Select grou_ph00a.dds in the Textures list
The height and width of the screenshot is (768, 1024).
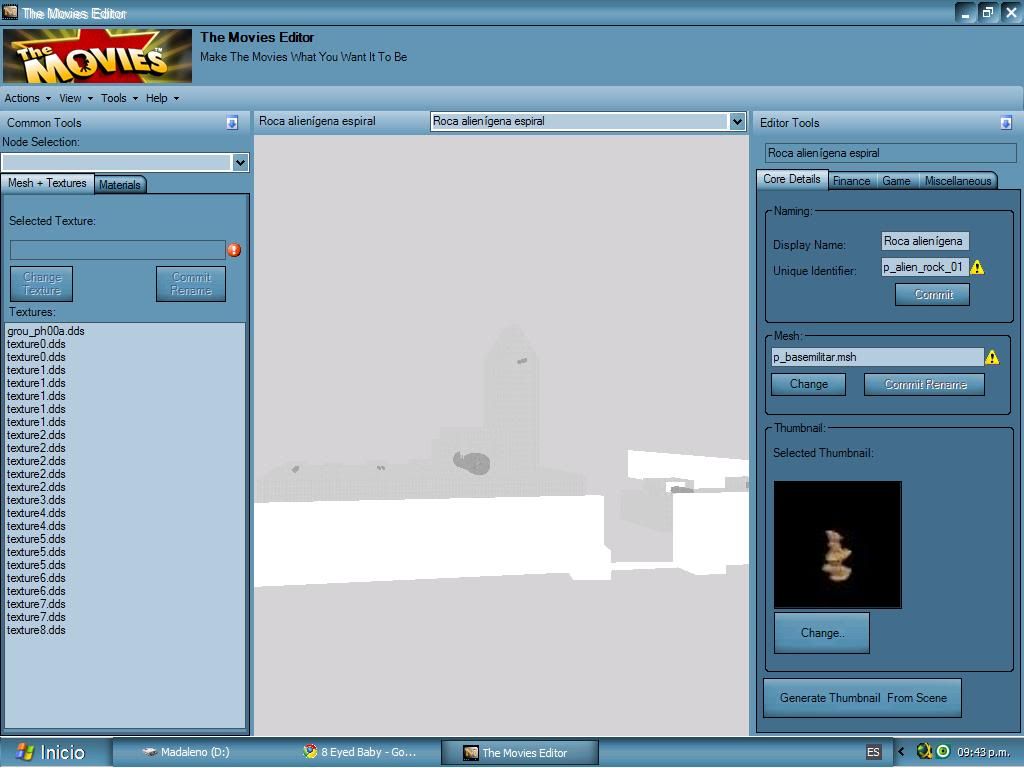point(46,331)
